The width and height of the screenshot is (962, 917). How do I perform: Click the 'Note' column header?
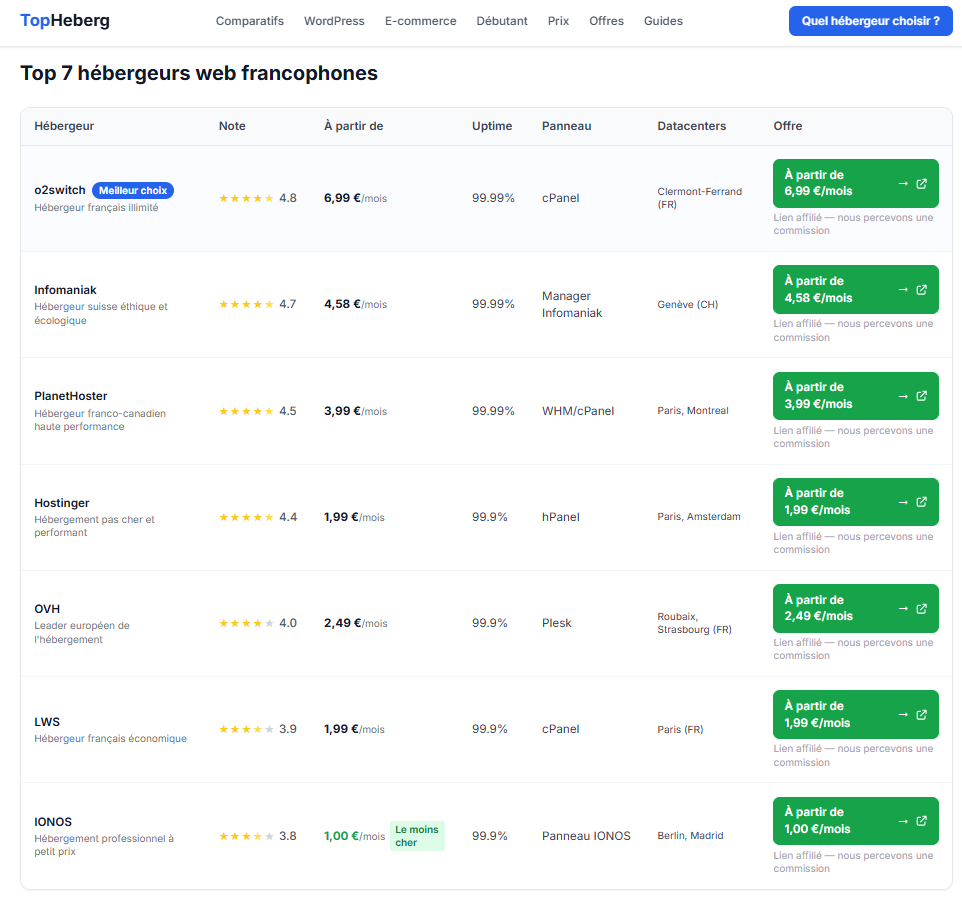[232, 126]
